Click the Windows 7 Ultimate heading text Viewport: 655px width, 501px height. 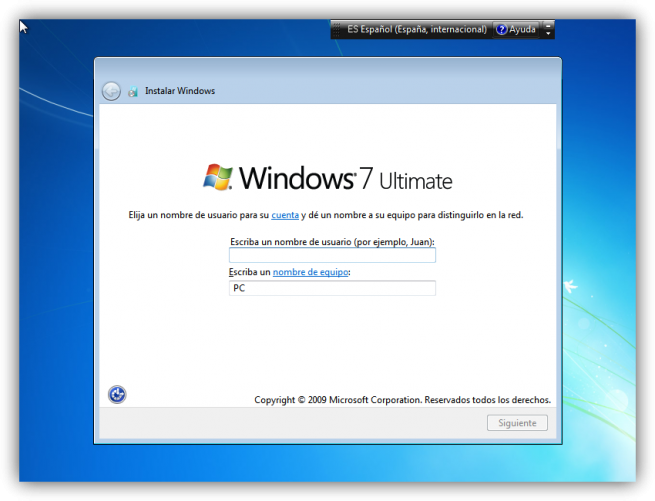click(345, 178)
